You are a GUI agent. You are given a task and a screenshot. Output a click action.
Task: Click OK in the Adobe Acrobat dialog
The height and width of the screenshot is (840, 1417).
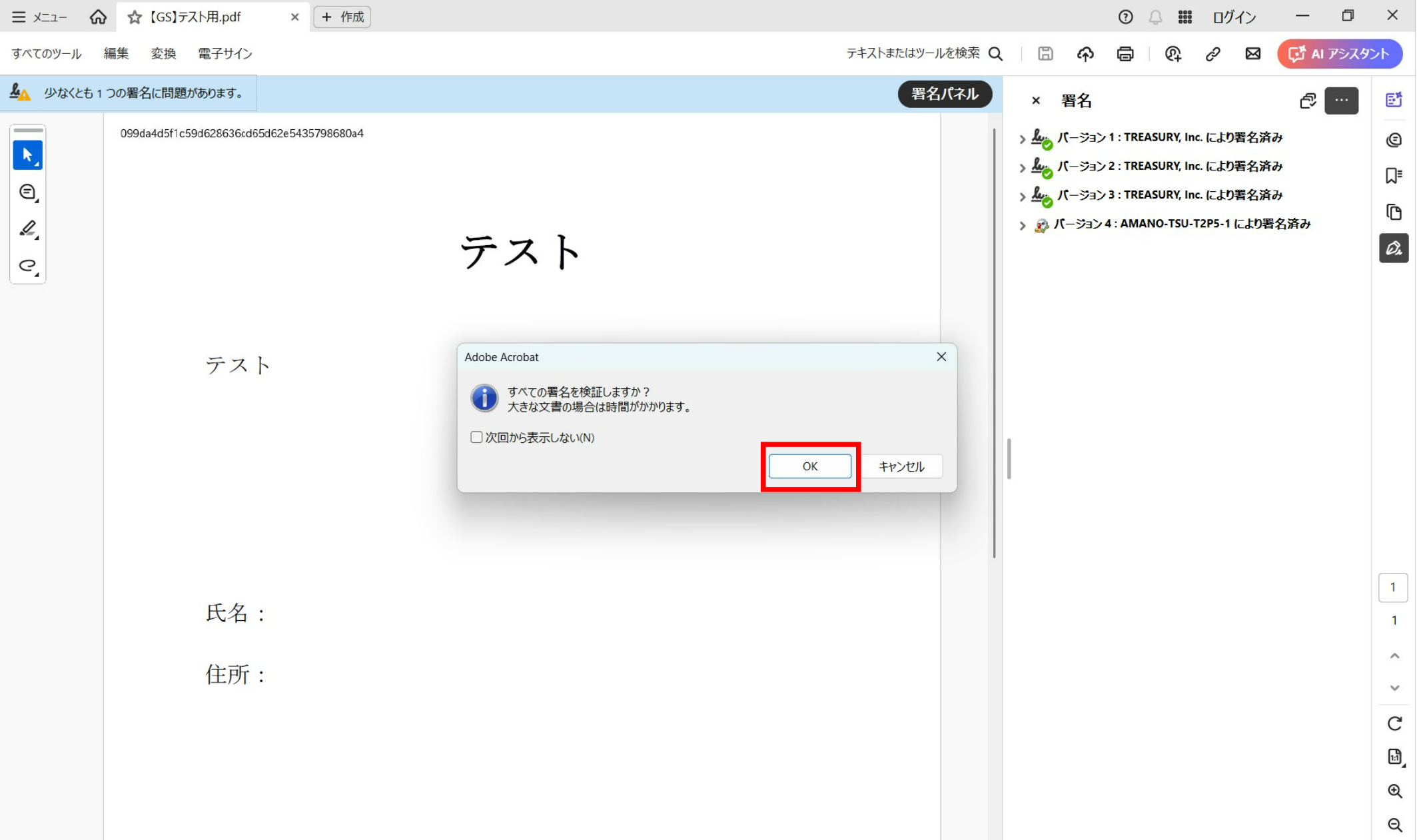pos(809,466)
